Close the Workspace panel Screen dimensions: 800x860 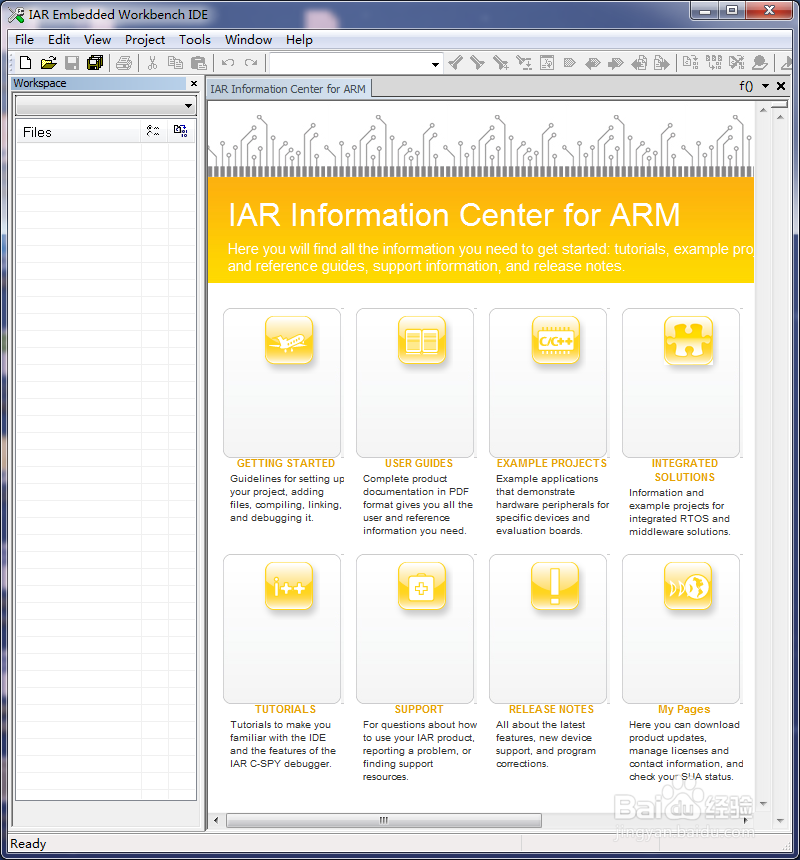click(194, 83)
